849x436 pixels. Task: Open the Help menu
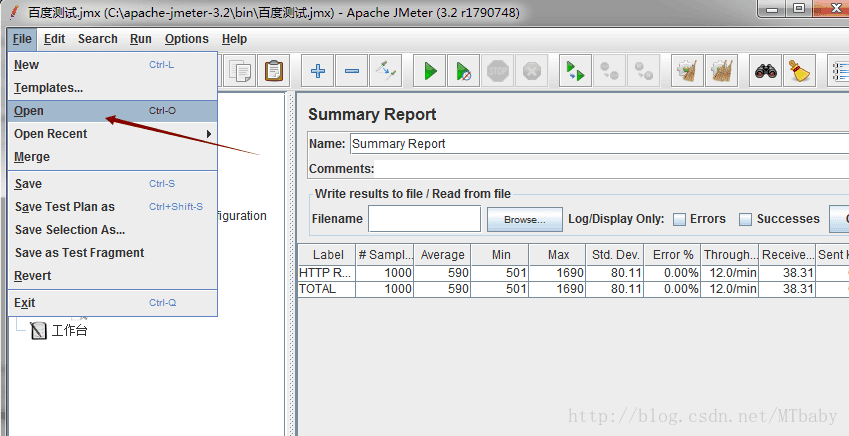click(234, 39)
